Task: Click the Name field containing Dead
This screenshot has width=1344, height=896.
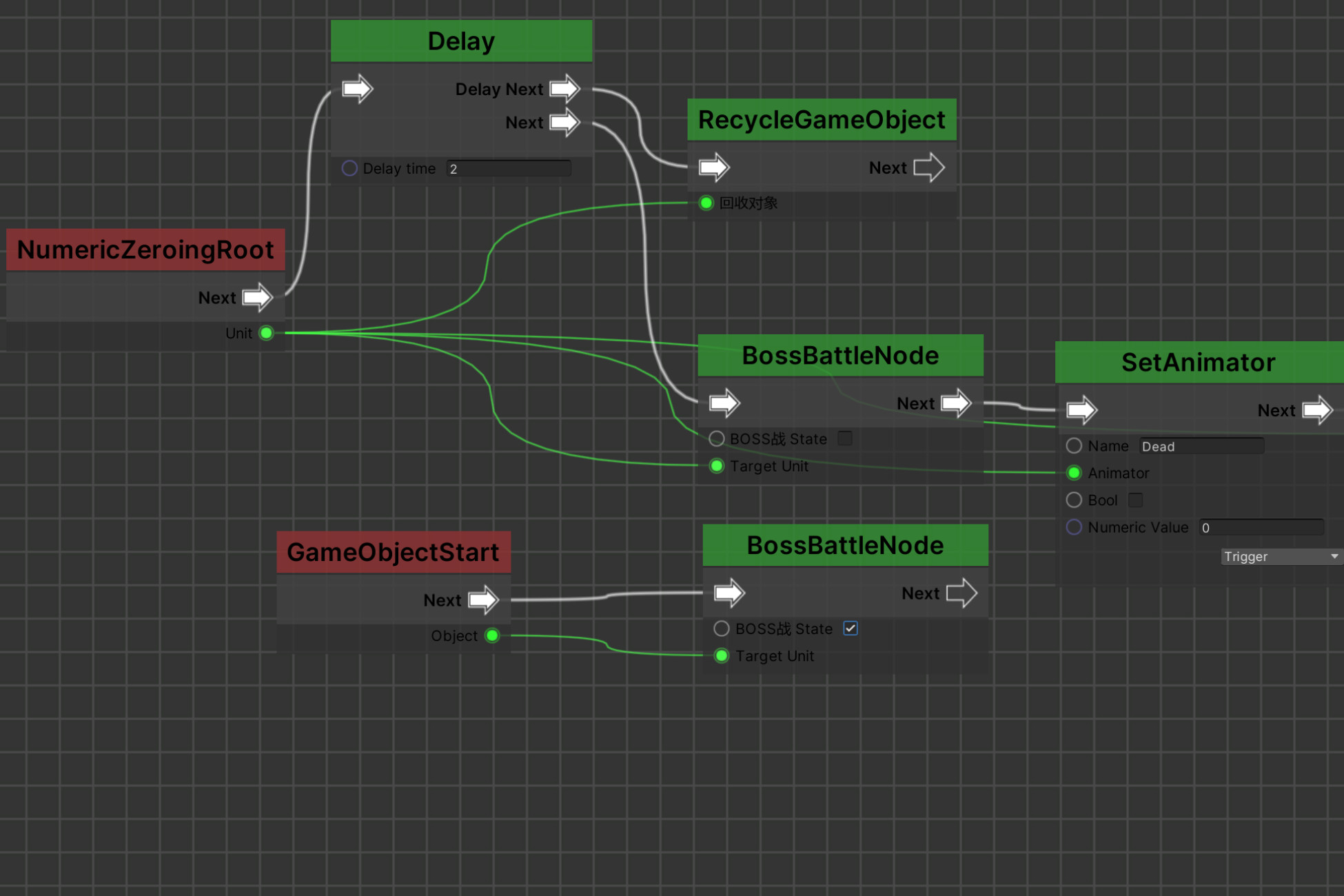Action: click(x=1201, y=446)
